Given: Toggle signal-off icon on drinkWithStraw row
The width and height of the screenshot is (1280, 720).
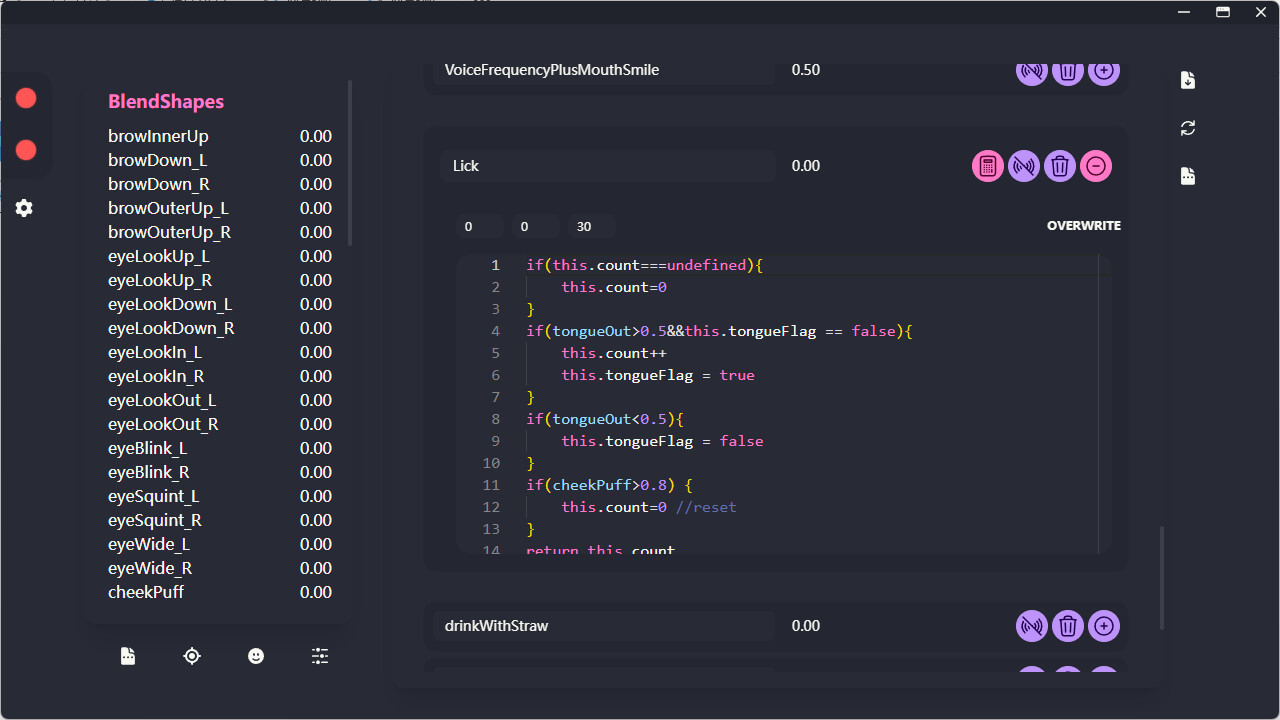Looking at the screenshot, I should pyautogui.click(x=1032, y=626).
